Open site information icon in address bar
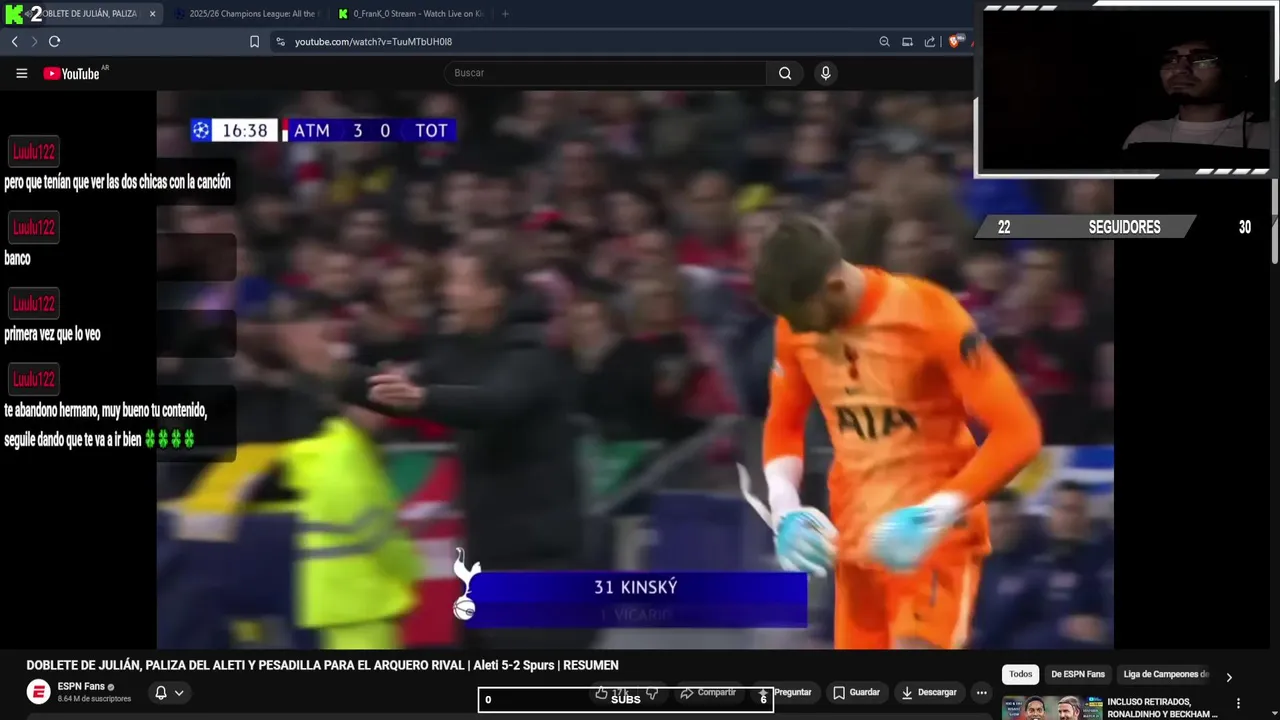The image size is (1280, 720). click(280, 42)
